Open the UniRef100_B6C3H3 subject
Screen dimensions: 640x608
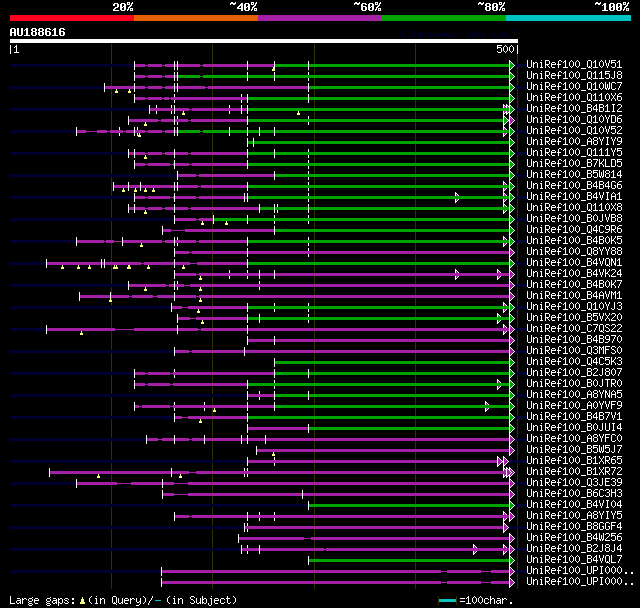[574, 494]
